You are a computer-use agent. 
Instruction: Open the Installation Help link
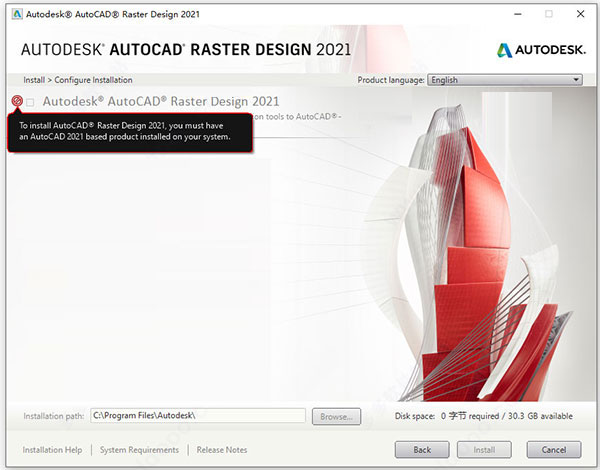[52, 450]
